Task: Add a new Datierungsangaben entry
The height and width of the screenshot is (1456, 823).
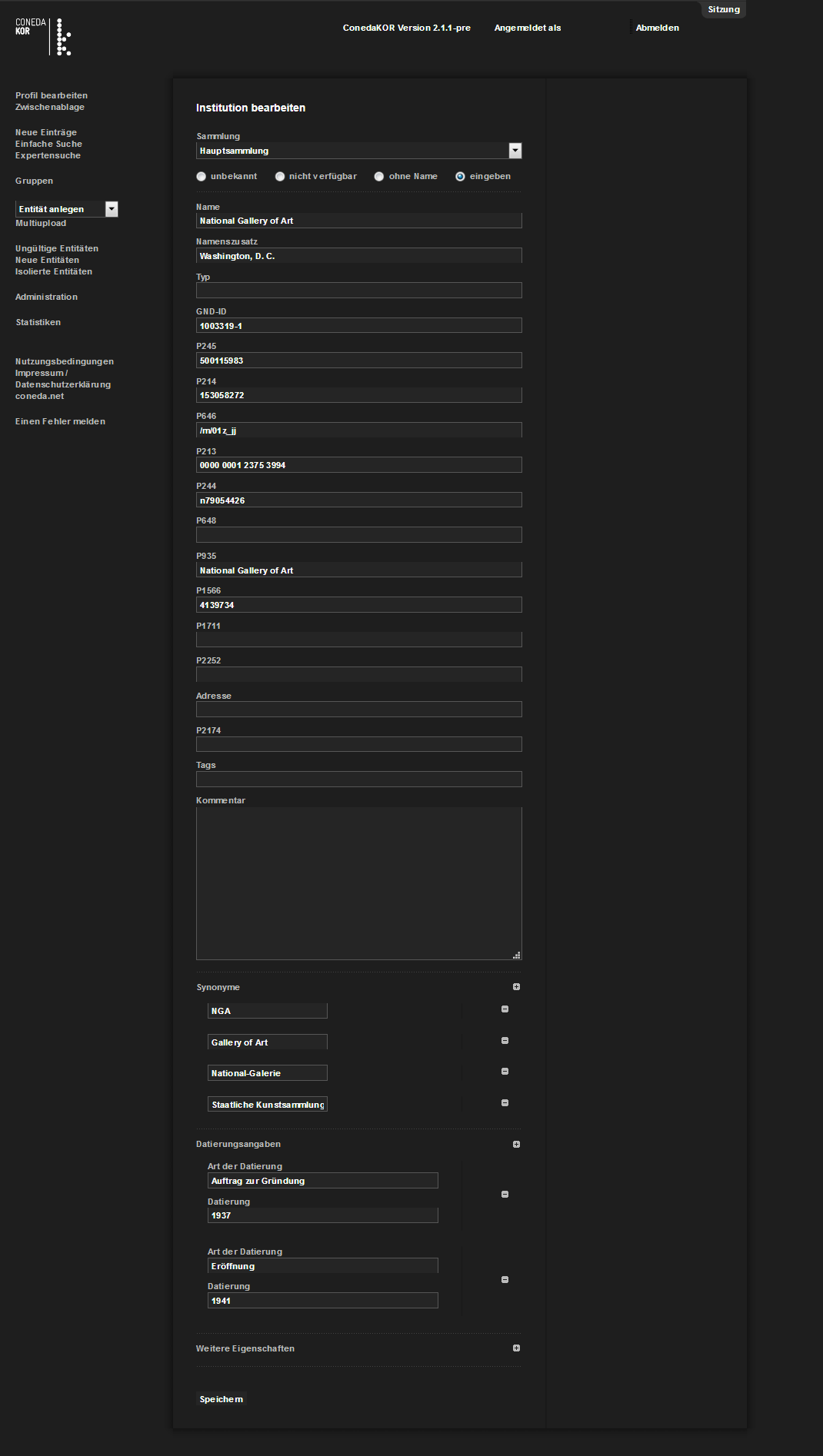Action: point(516,1145)
